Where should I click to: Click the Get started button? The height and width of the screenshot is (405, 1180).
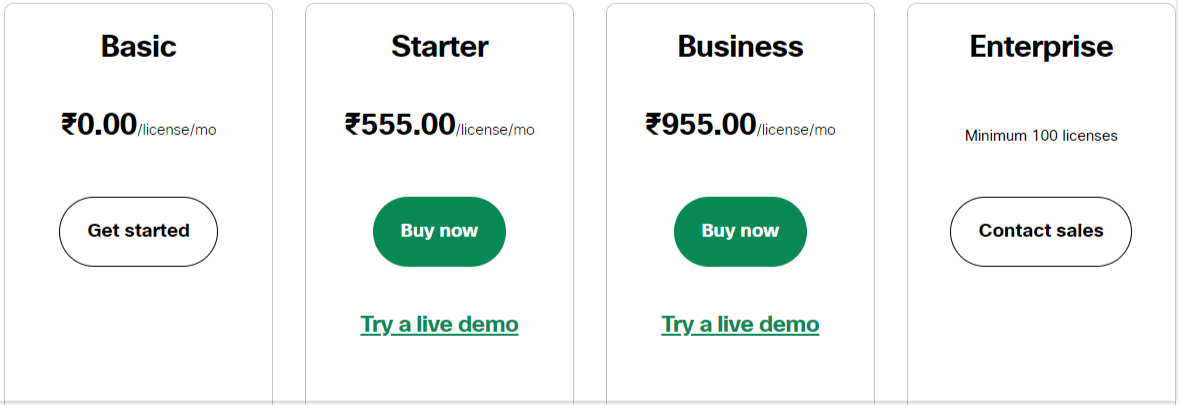pyautogui.click(x=138, y=231)
